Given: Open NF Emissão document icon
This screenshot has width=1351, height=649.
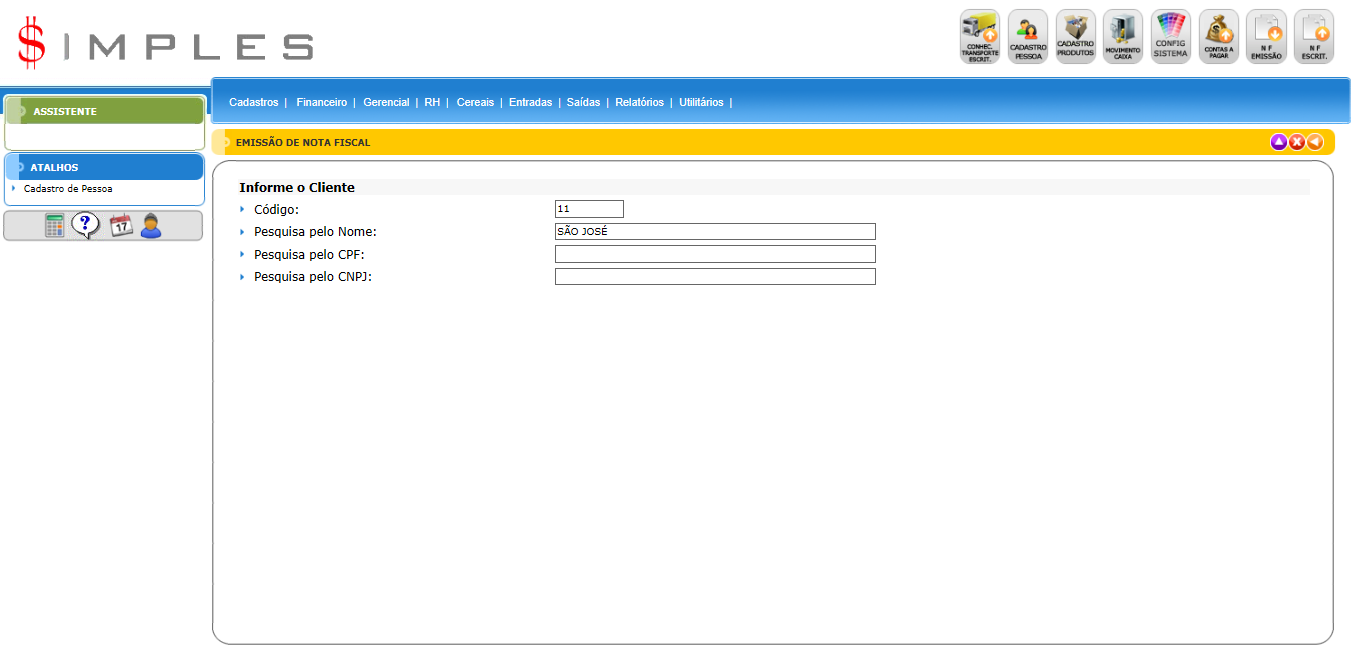Looking at the screenshot, I should [x=1265, y=37].
